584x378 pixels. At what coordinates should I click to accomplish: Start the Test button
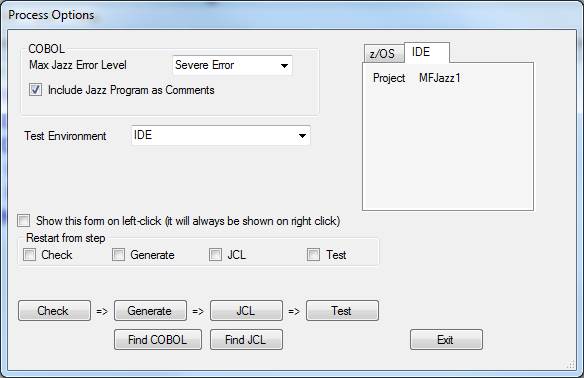342,311
